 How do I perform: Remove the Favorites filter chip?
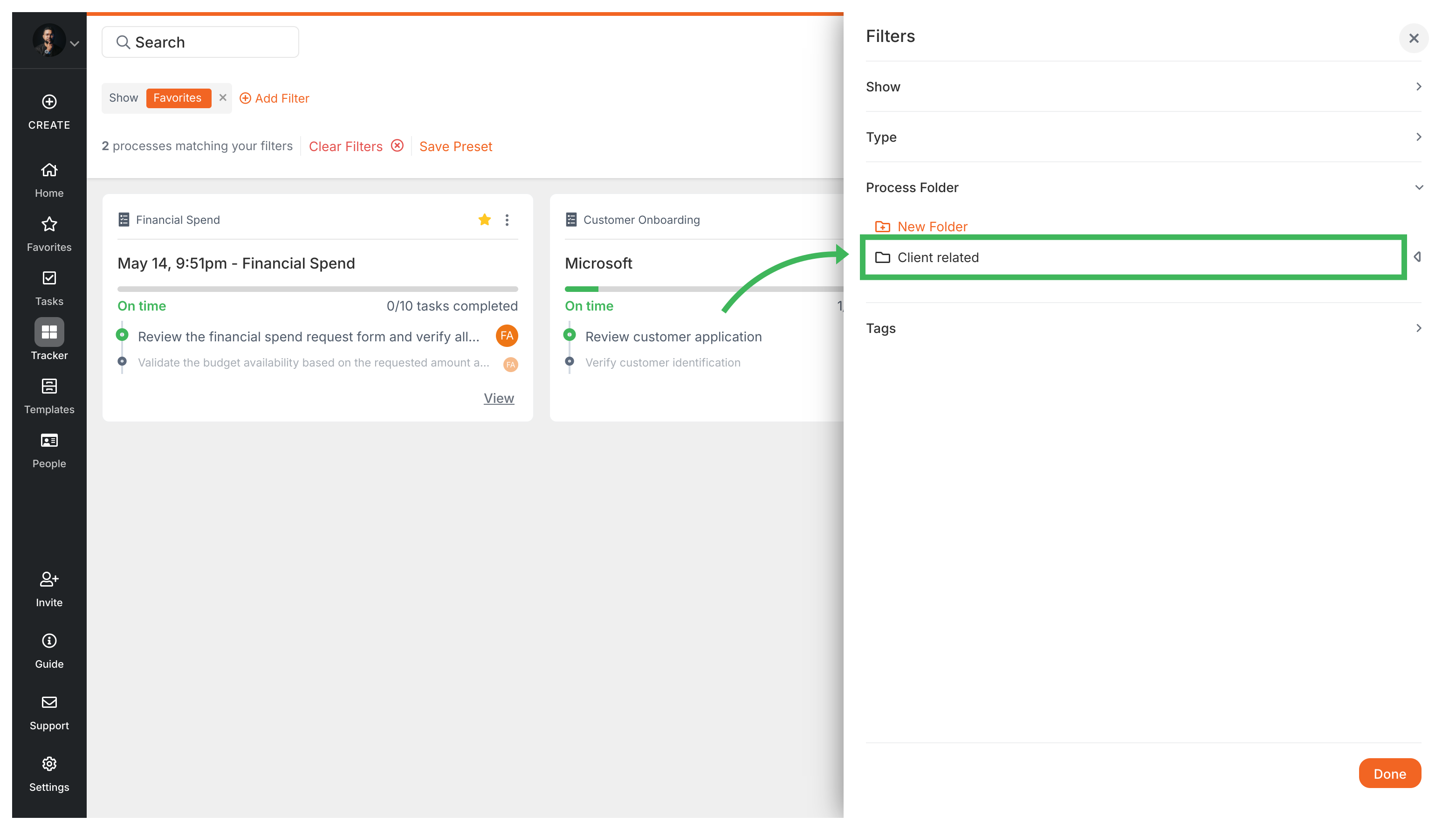click(223, 97)
